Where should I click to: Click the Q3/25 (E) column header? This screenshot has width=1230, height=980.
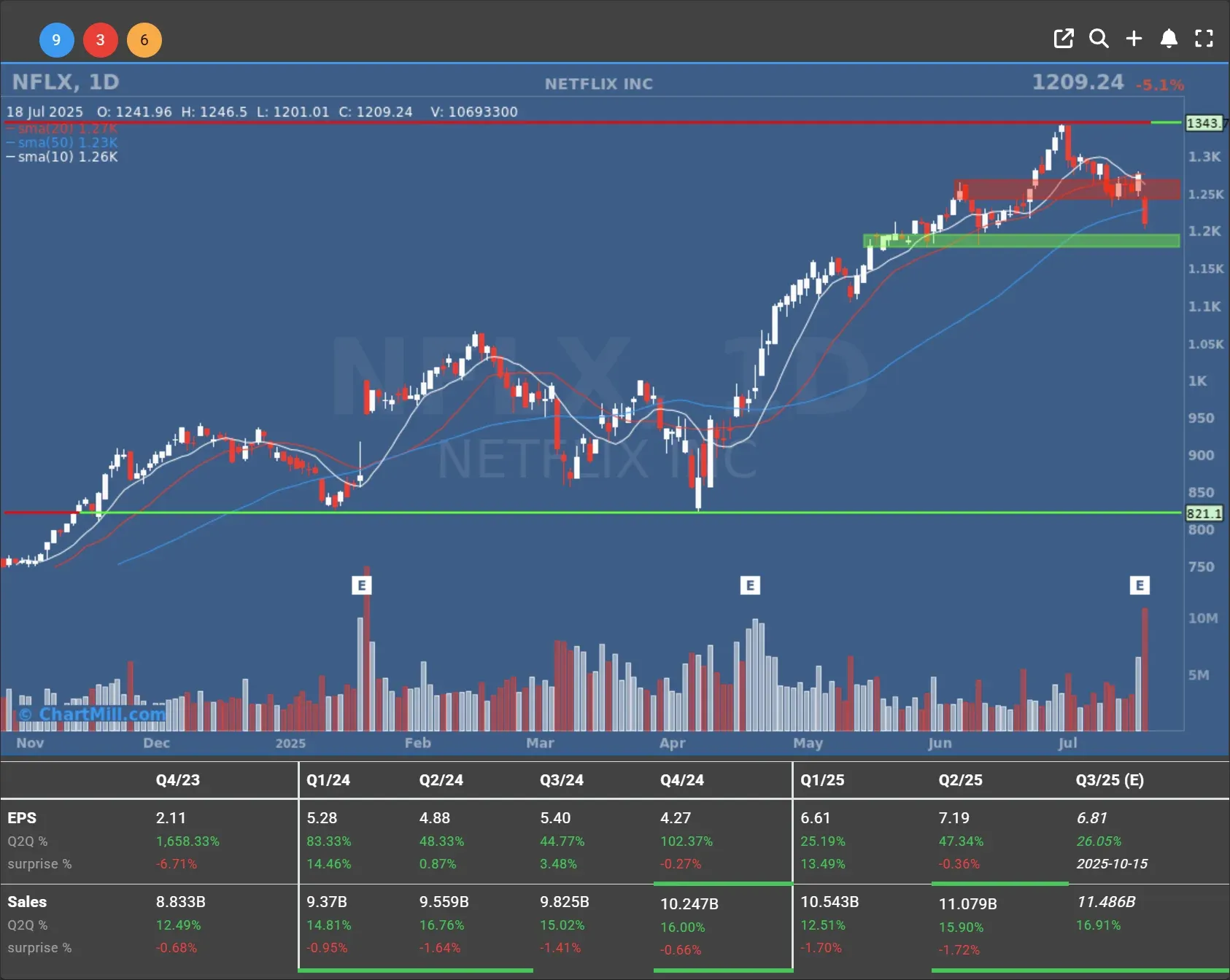(1110, 779)
